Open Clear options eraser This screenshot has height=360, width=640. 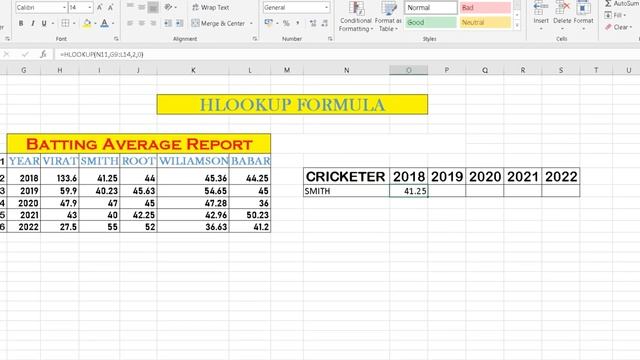tap(618, 27)
